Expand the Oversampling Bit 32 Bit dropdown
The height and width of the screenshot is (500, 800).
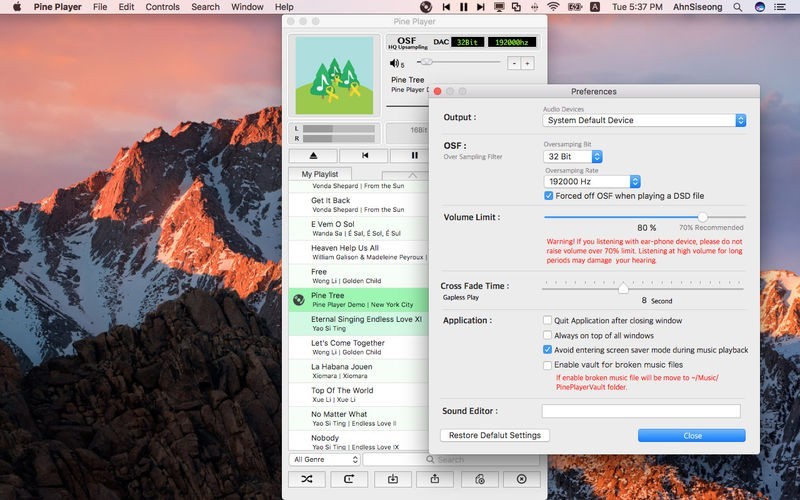[x=573, y=157]
